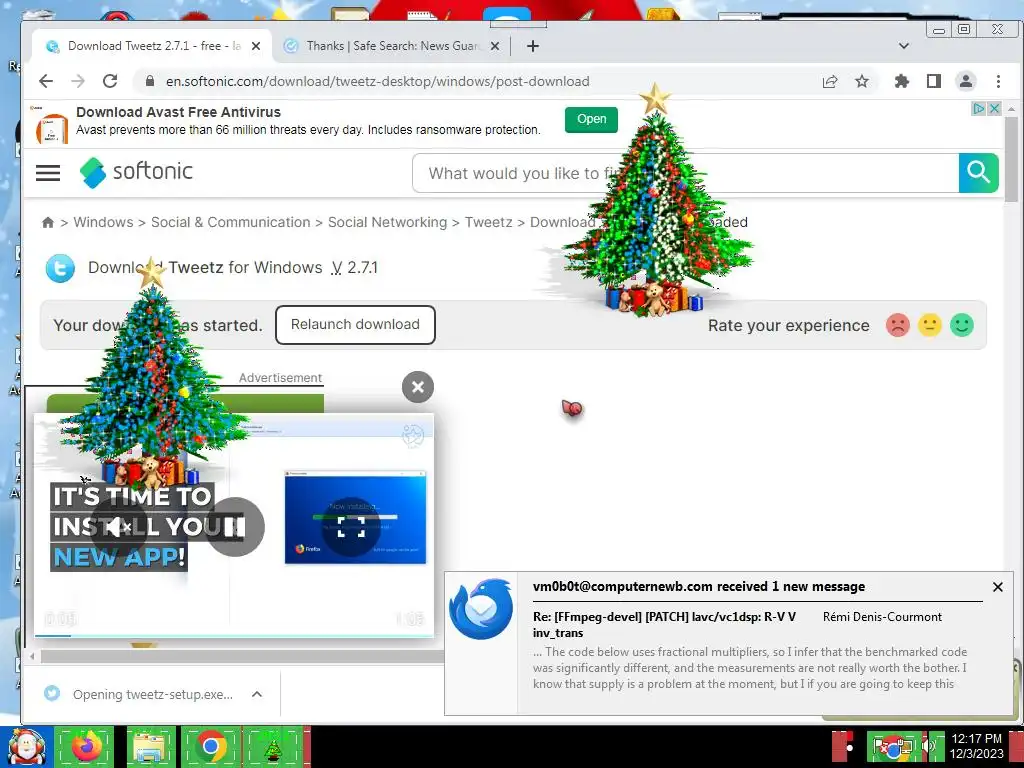Click the Relaunch download button
This screenshot has width=1024, height=768.
pos(355,325)
